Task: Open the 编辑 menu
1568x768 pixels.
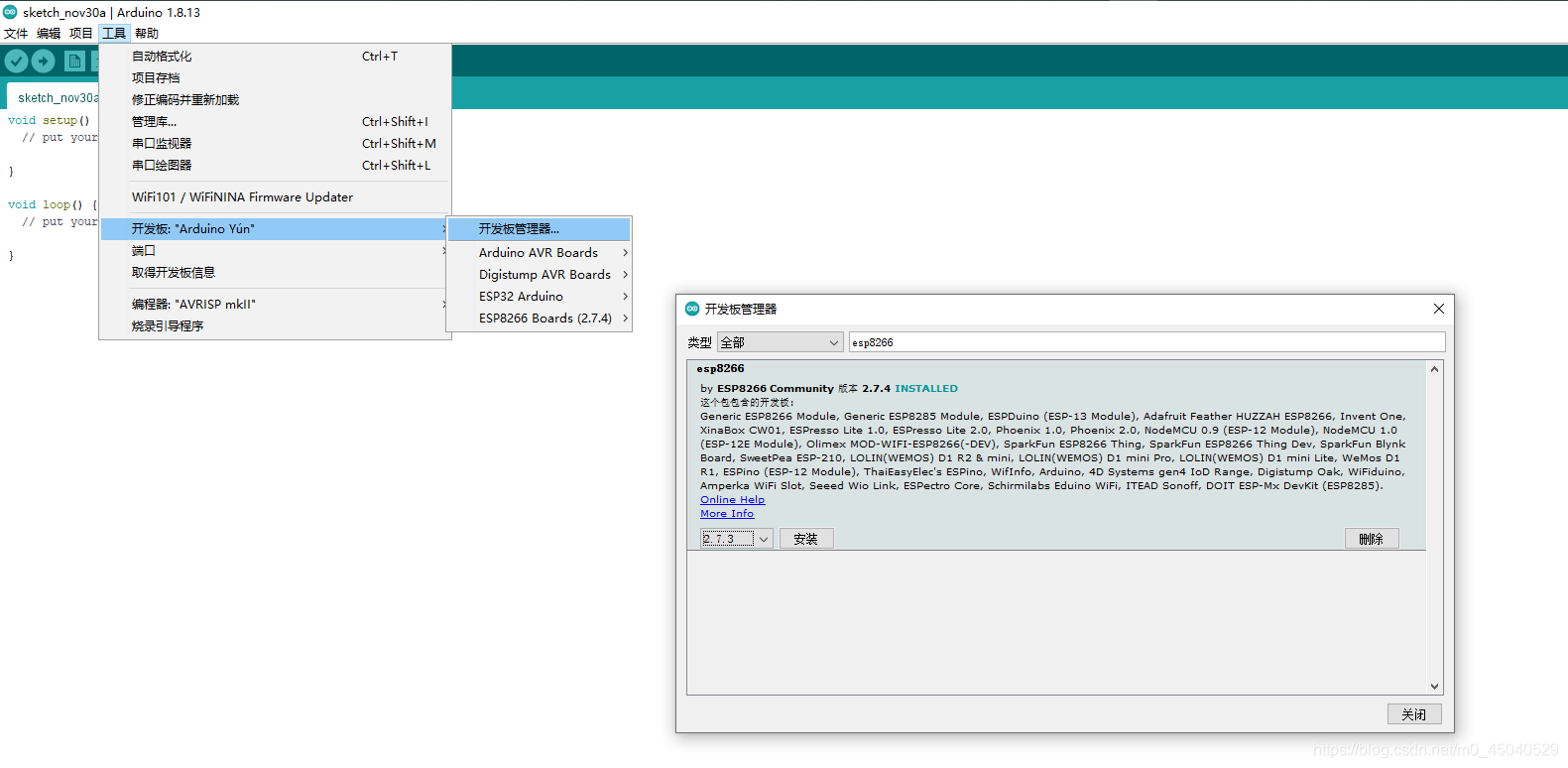Action: (x=49, y=33)
